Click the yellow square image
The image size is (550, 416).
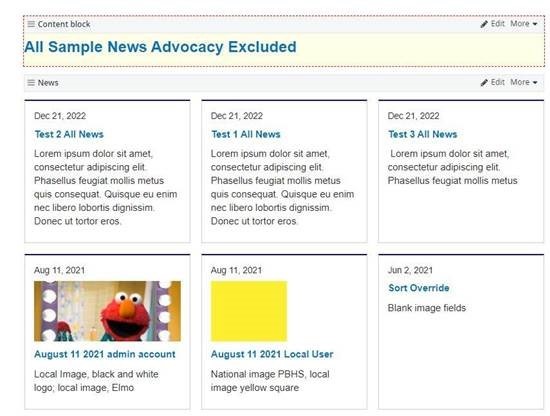coord(249,311)
